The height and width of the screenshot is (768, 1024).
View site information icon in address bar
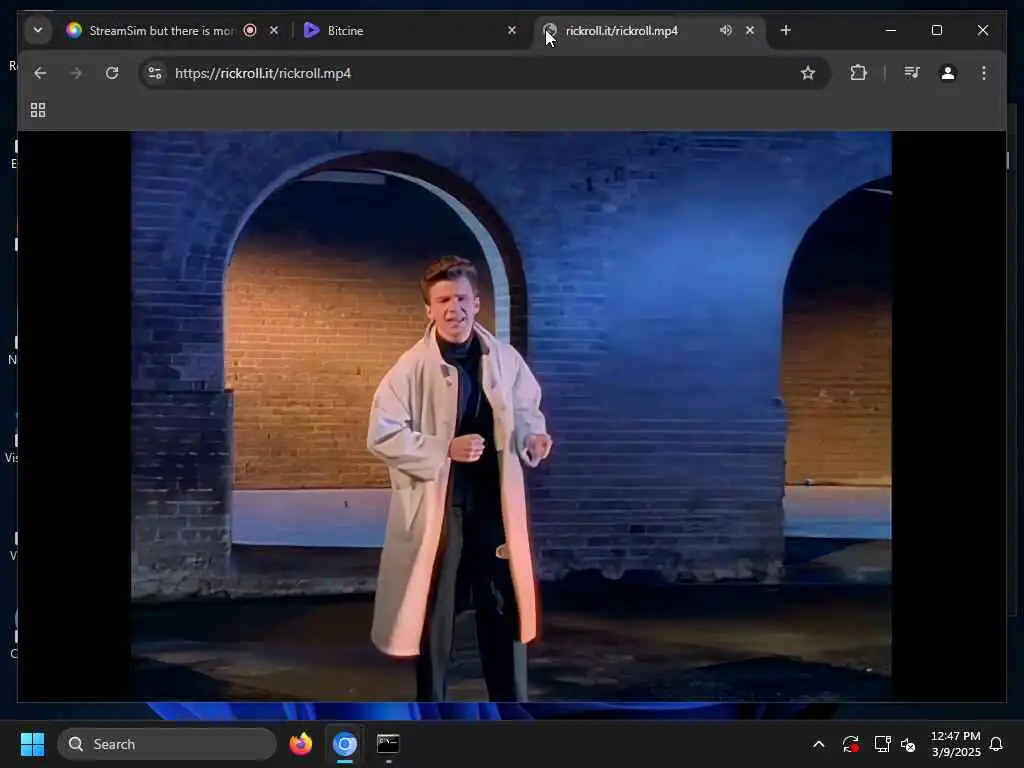[x=155, y=73]
